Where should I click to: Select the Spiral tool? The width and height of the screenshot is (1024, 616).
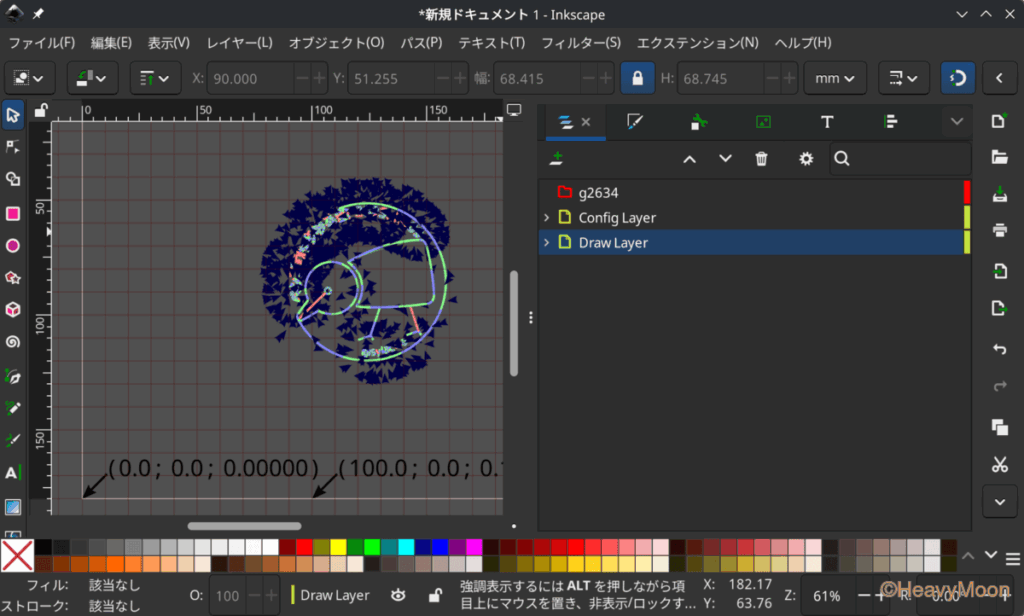tap(13, 342)
